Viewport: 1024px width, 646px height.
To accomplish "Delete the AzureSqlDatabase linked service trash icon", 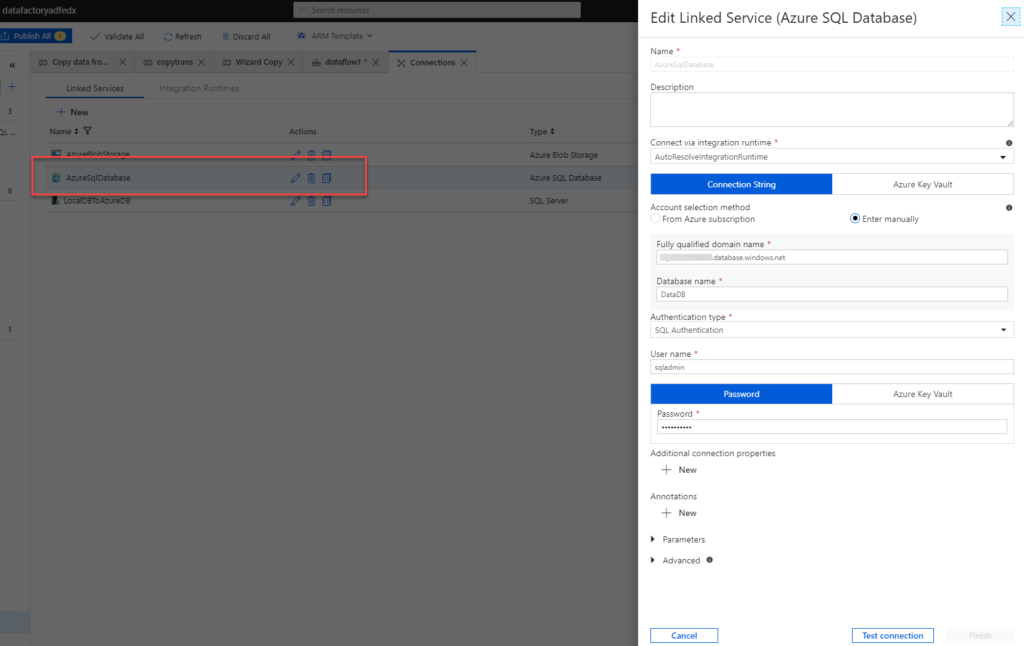I will (x=312, y=178).
